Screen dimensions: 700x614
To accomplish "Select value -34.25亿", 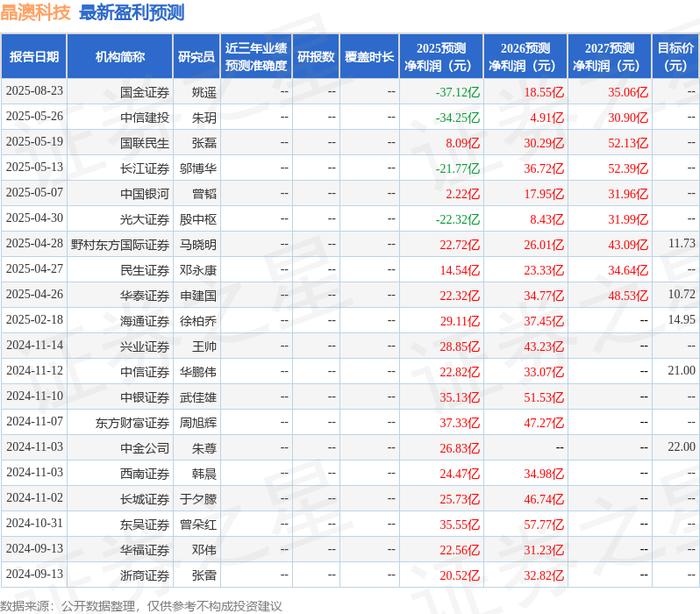I will pos(458,118).
